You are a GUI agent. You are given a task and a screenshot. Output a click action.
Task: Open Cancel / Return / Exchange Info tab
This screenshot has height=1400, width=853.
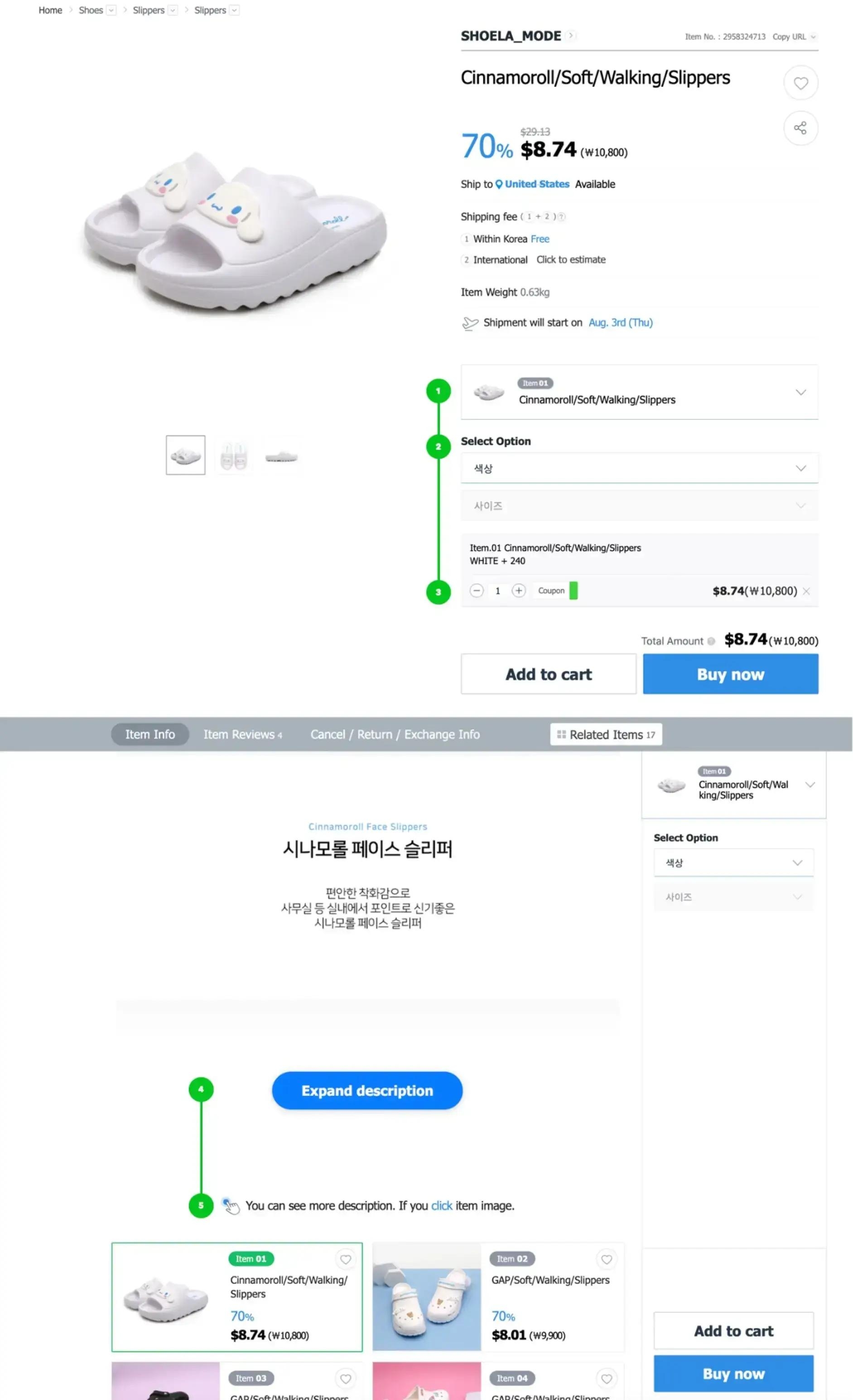click(395, 734)
